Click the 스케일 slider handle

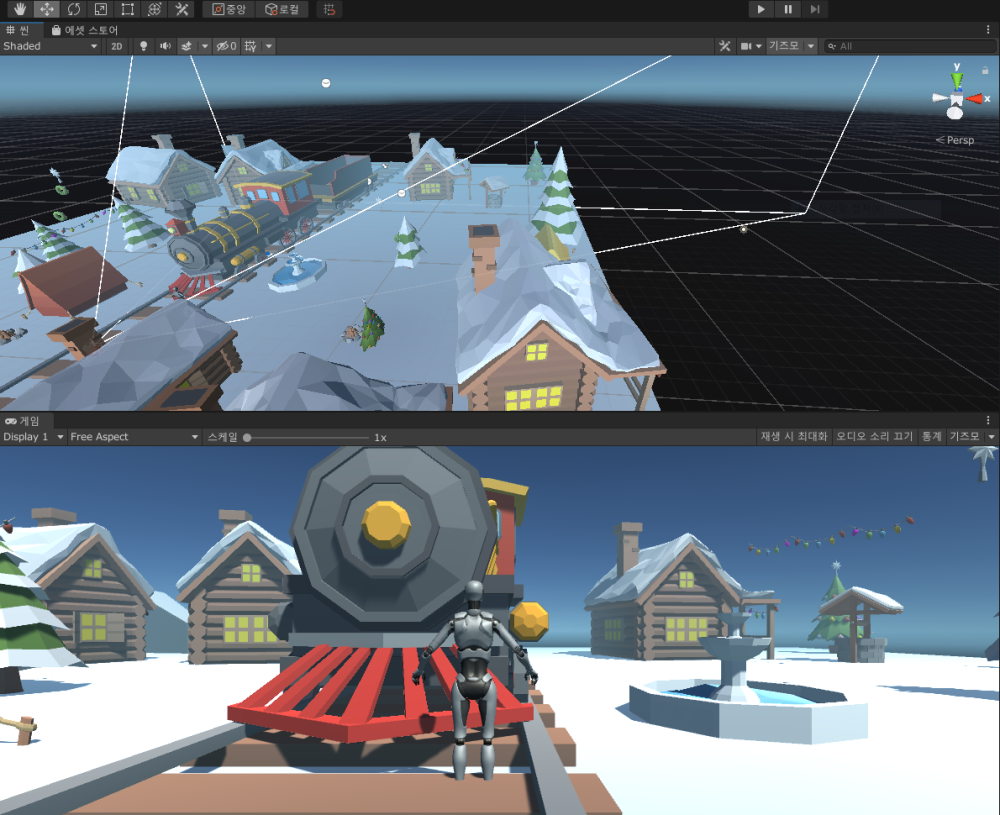[247, 437]
